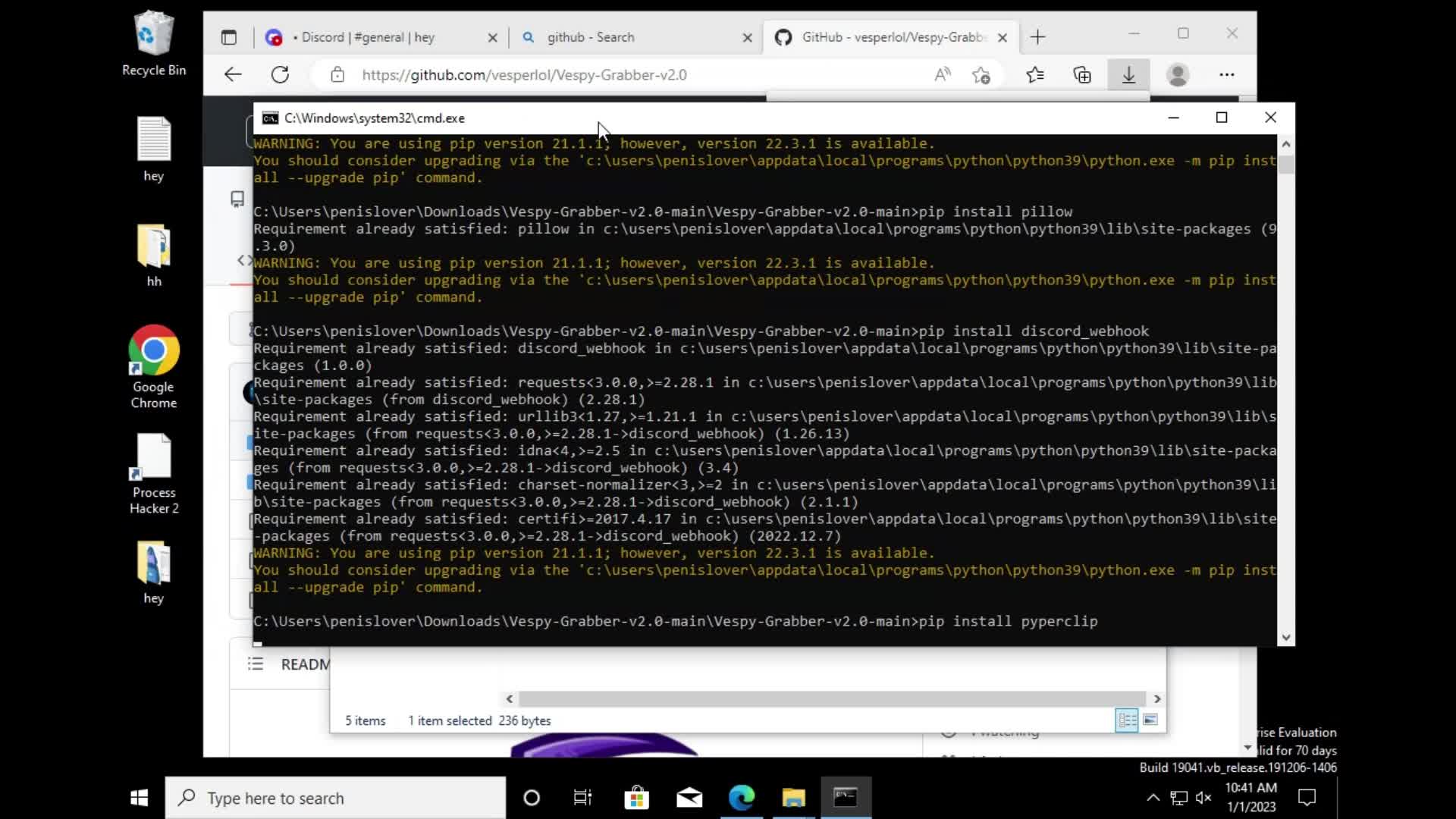The width and height of the screenshot is (1456, 819).
Task: Open a new browser tab
Action: [x=1038, y=37]
